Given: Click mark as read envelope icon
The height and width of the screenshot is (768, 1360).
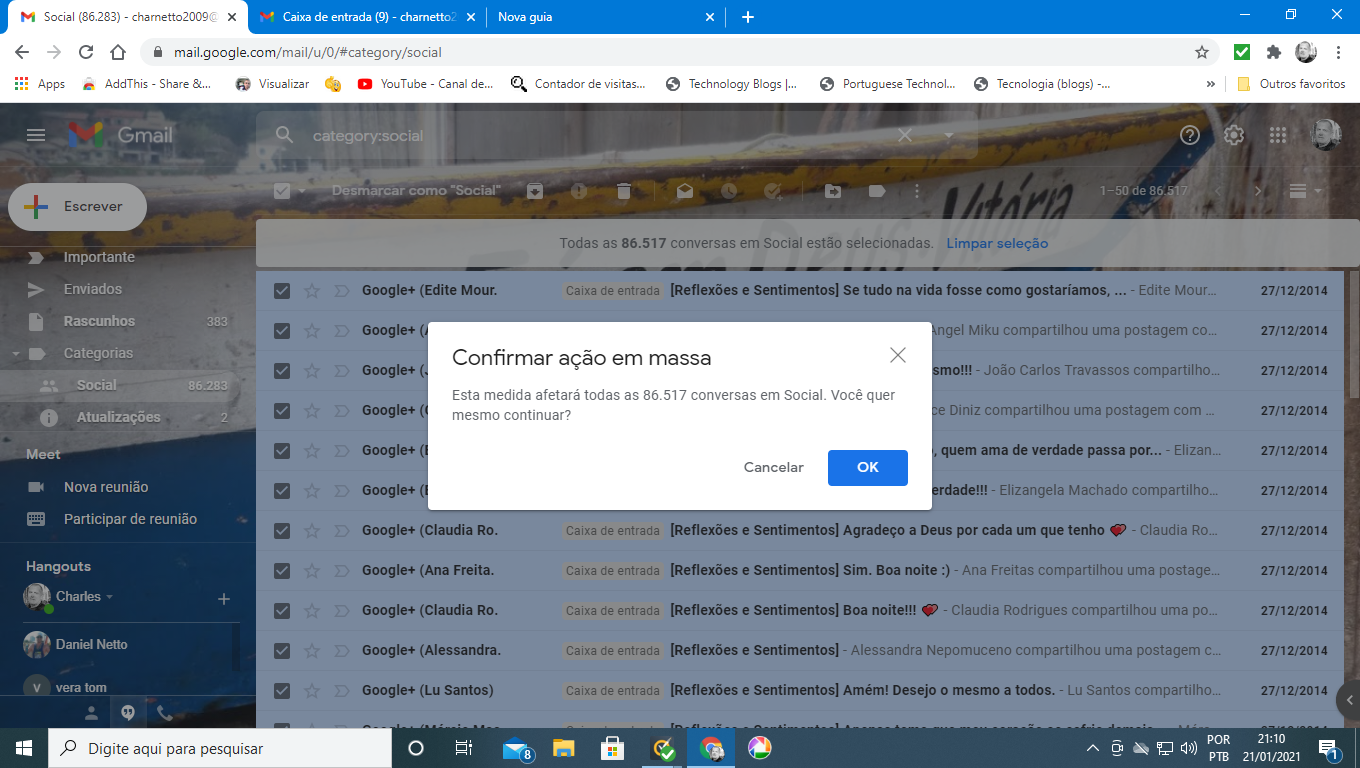Looking at the screenshot, I should tap(685, 191).
